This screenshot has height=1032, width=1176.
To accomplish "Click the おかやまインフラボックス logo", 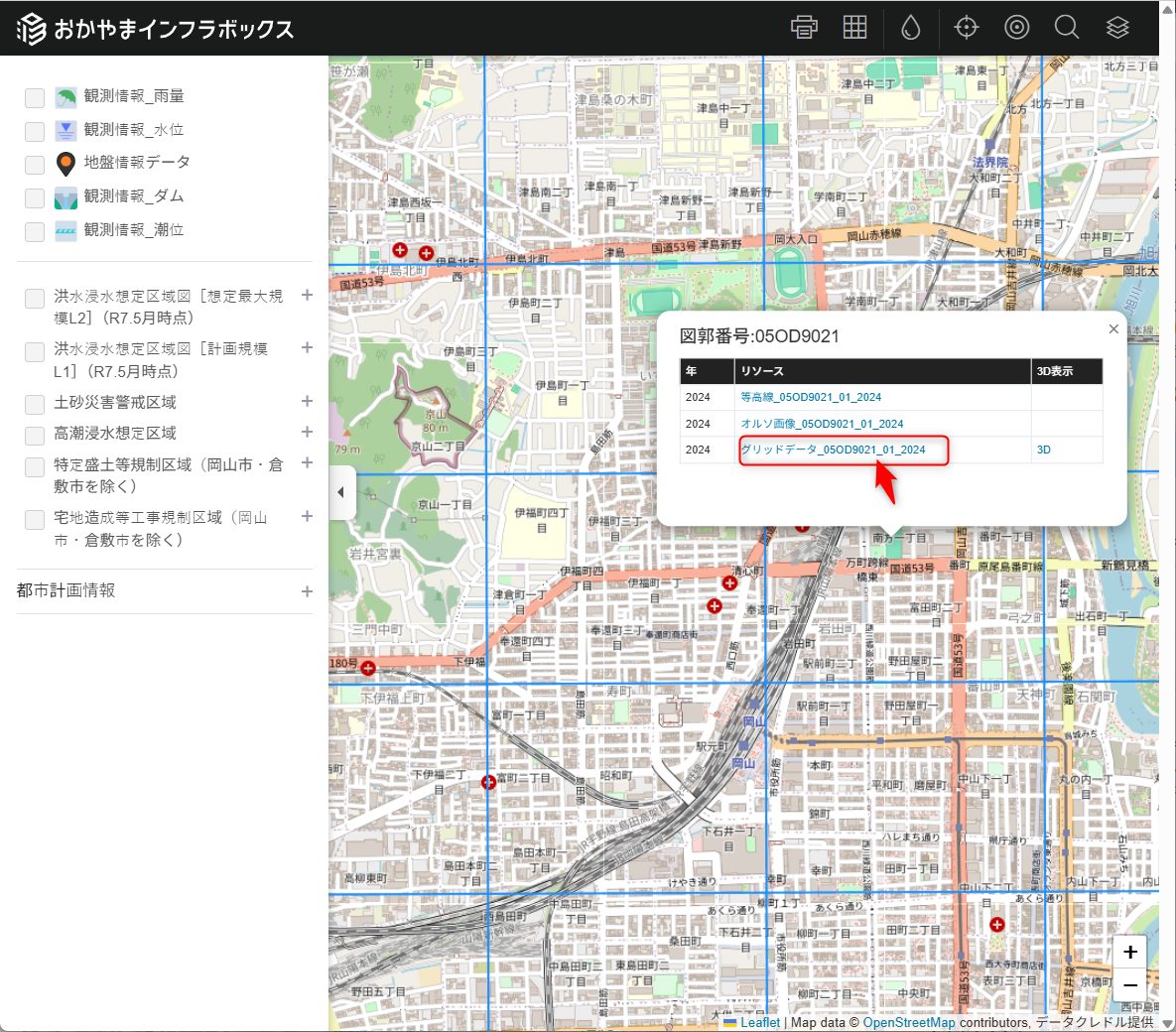I will 156,29.
